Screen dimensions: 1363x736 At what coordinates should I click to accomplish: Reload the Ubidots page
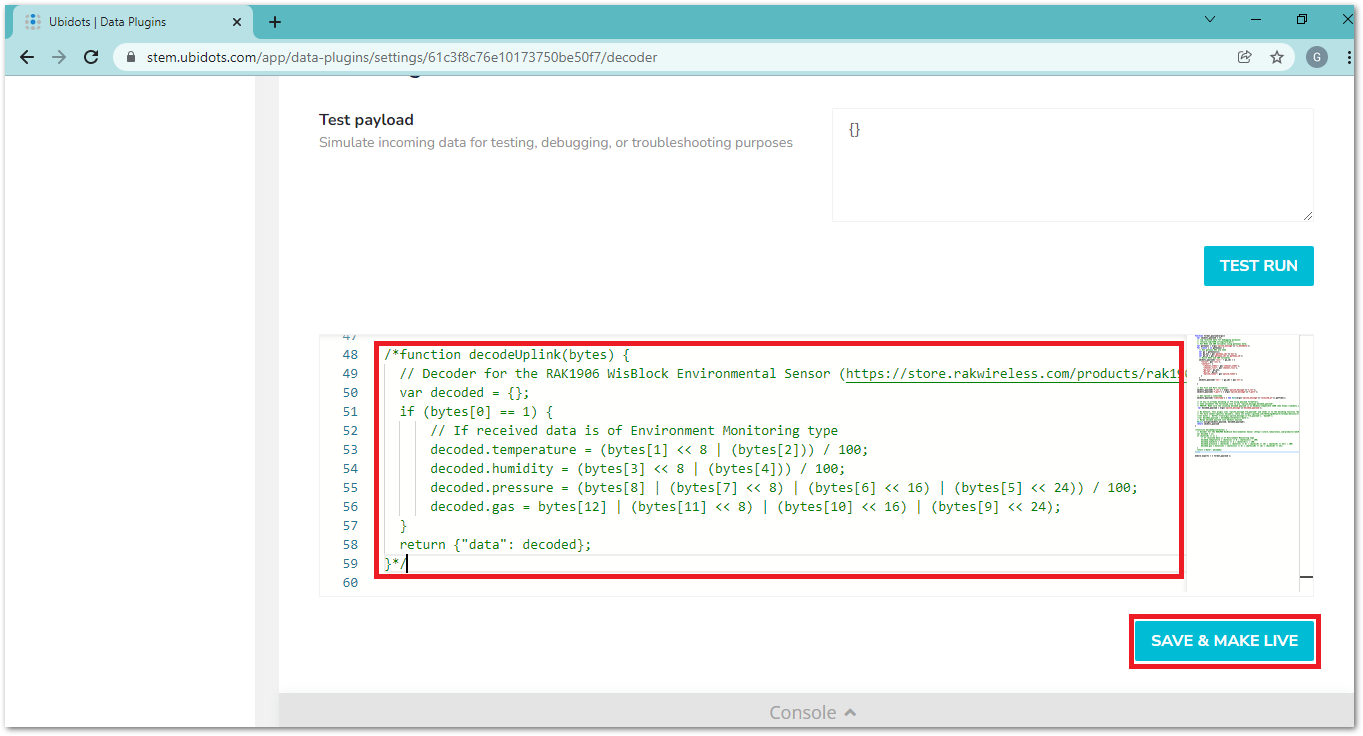(91, 57)
